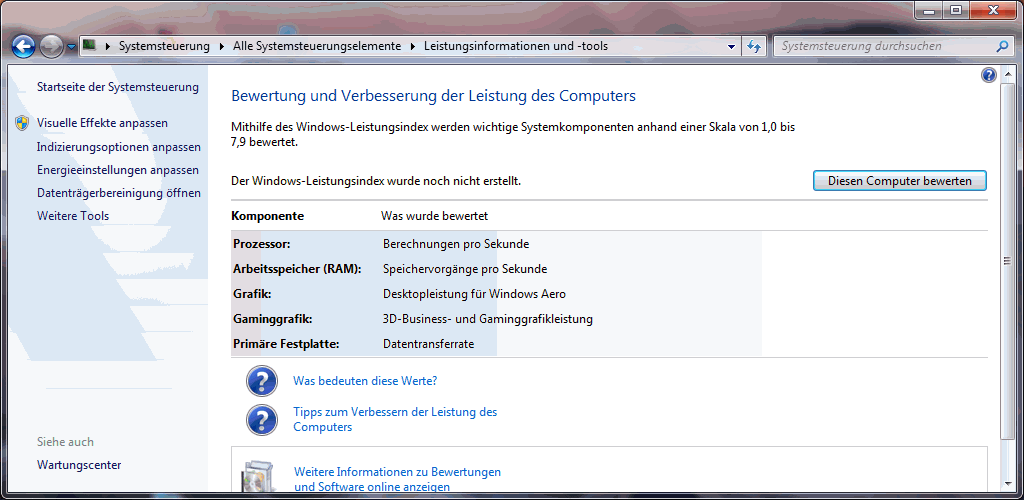Click the Prozessor: row label
Viewport: 1024px width, 500px height.
261,244
